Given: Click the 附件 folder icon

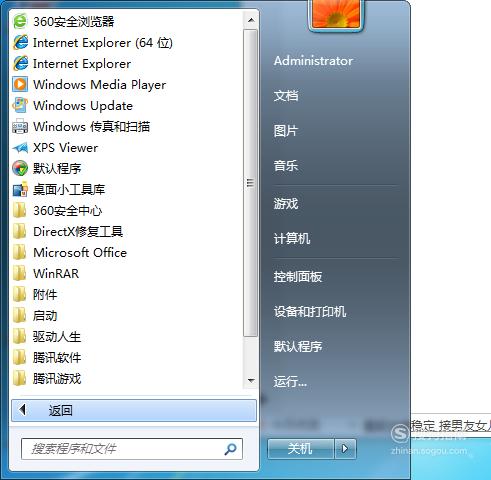Looking at the screenshot, I should [x=20, y=294].
